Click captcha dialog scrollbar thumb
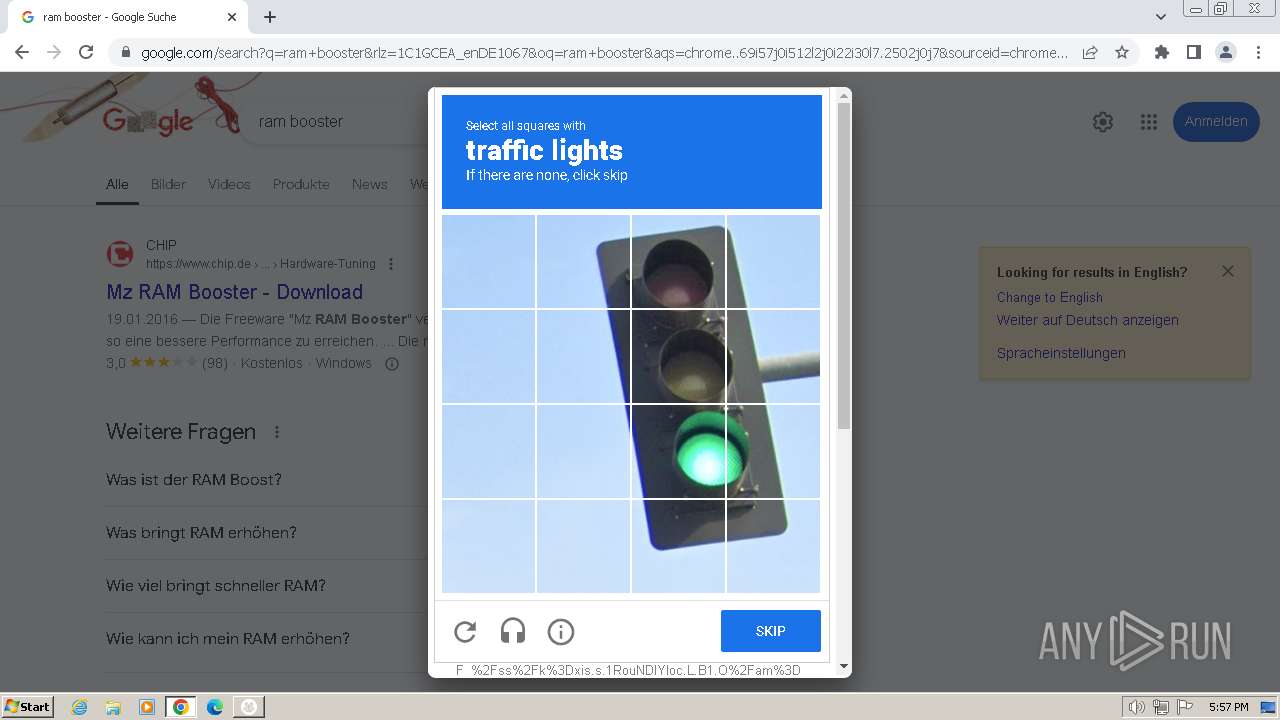Image resolution: width=1280 pixels, height=720 pixels. click(844, 265)
